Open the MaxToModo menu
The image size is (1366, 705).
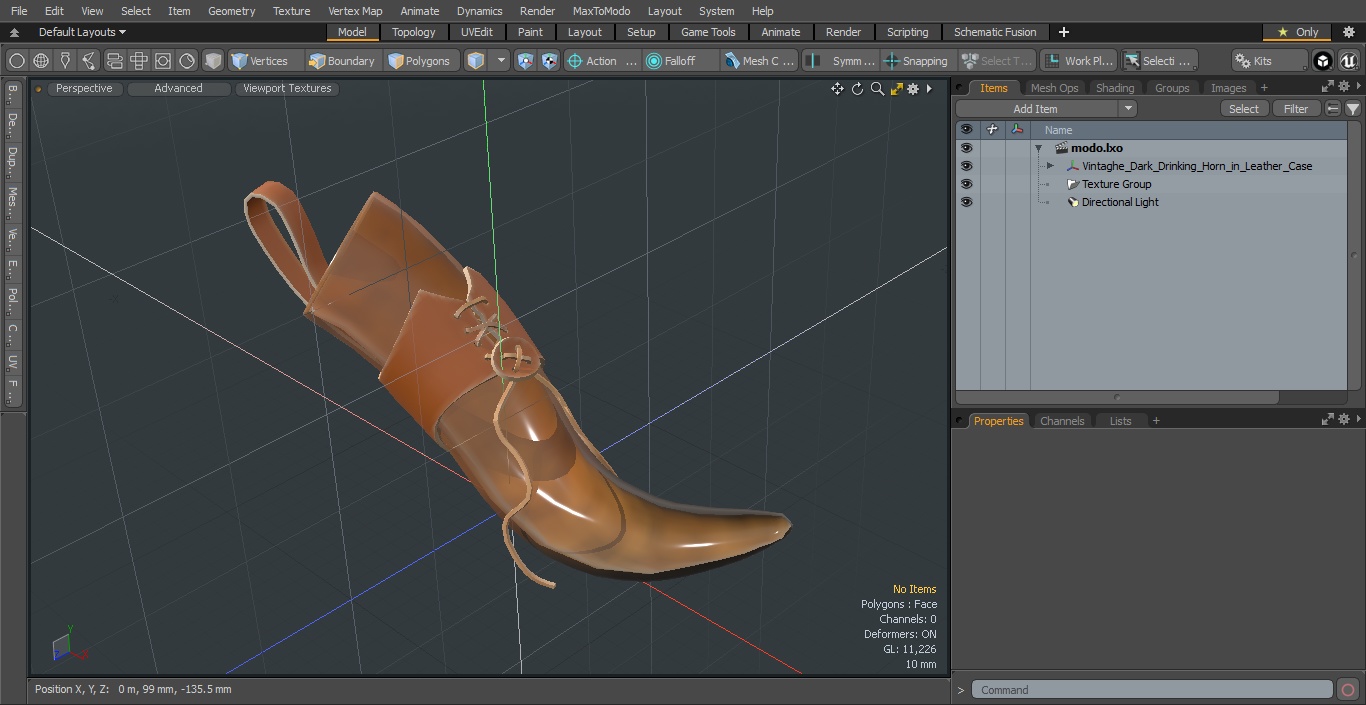(x=601, y=11)
